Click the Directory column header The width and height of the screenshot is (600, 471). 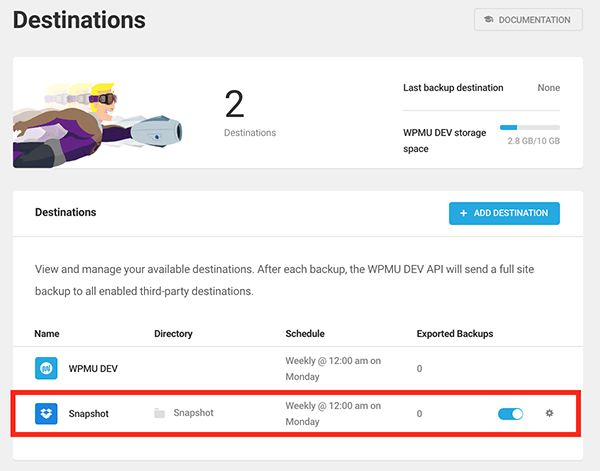point(173,333)
